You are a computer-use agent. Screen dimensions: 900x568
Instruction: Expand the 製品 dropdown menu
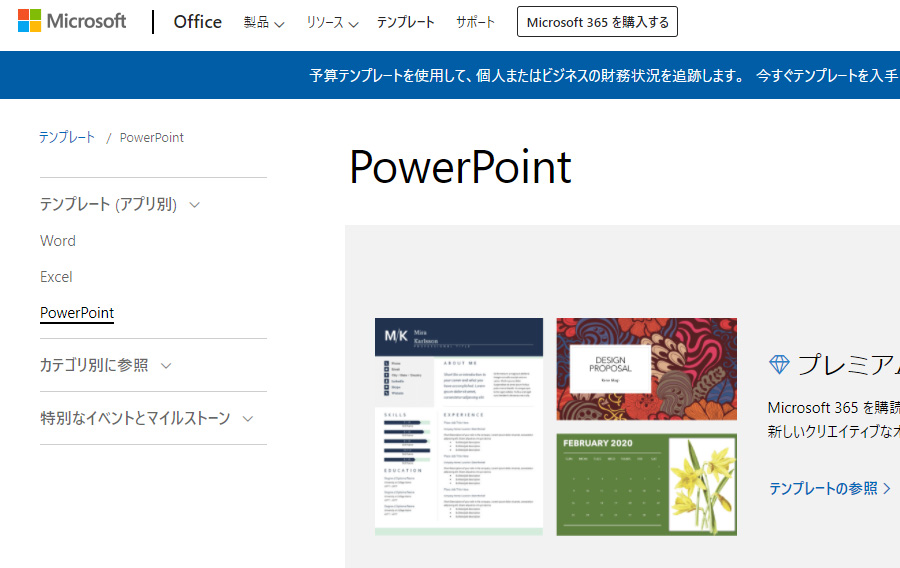264,22
